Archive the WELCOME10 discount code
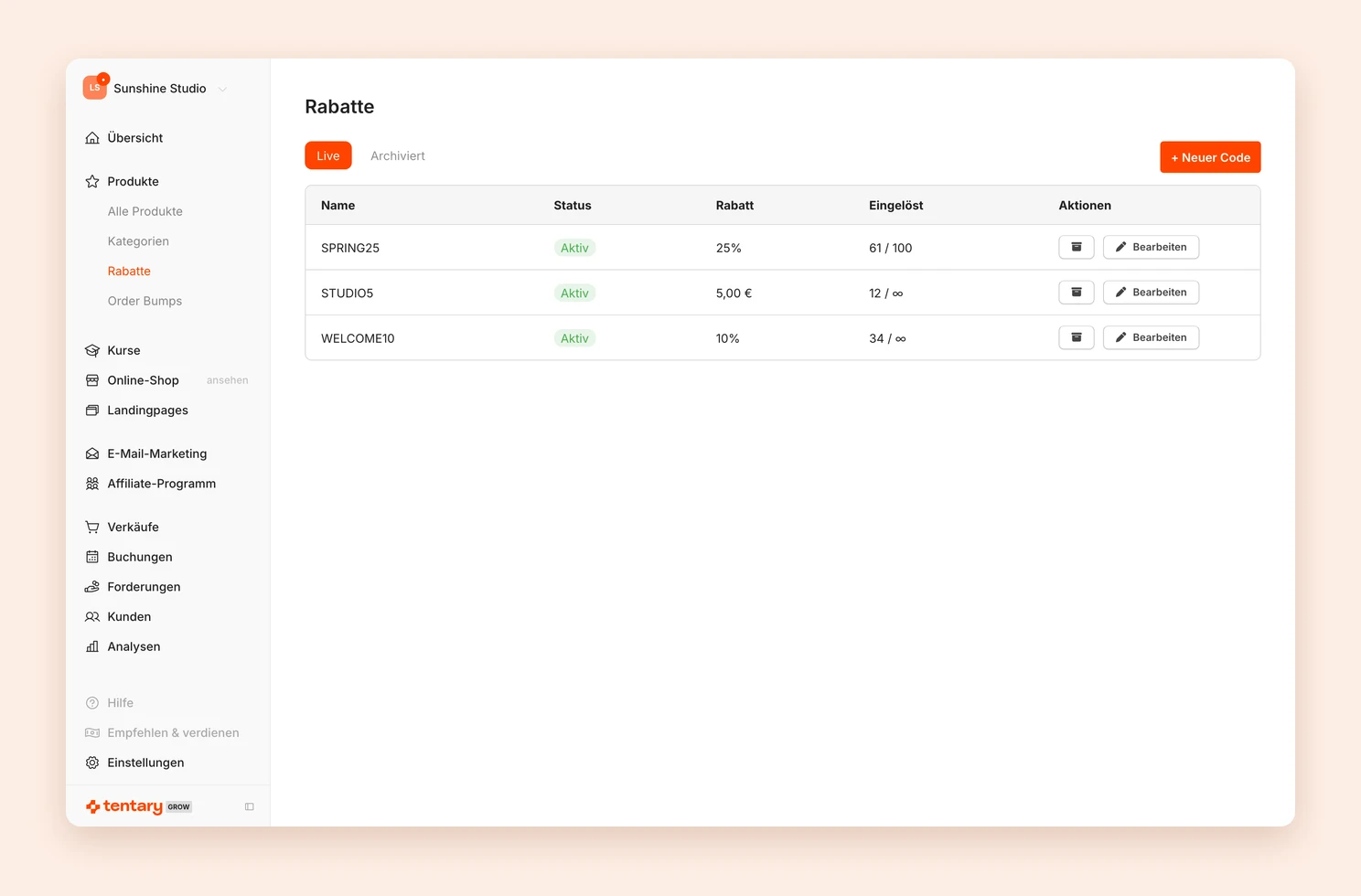 tap(1076, 337)
